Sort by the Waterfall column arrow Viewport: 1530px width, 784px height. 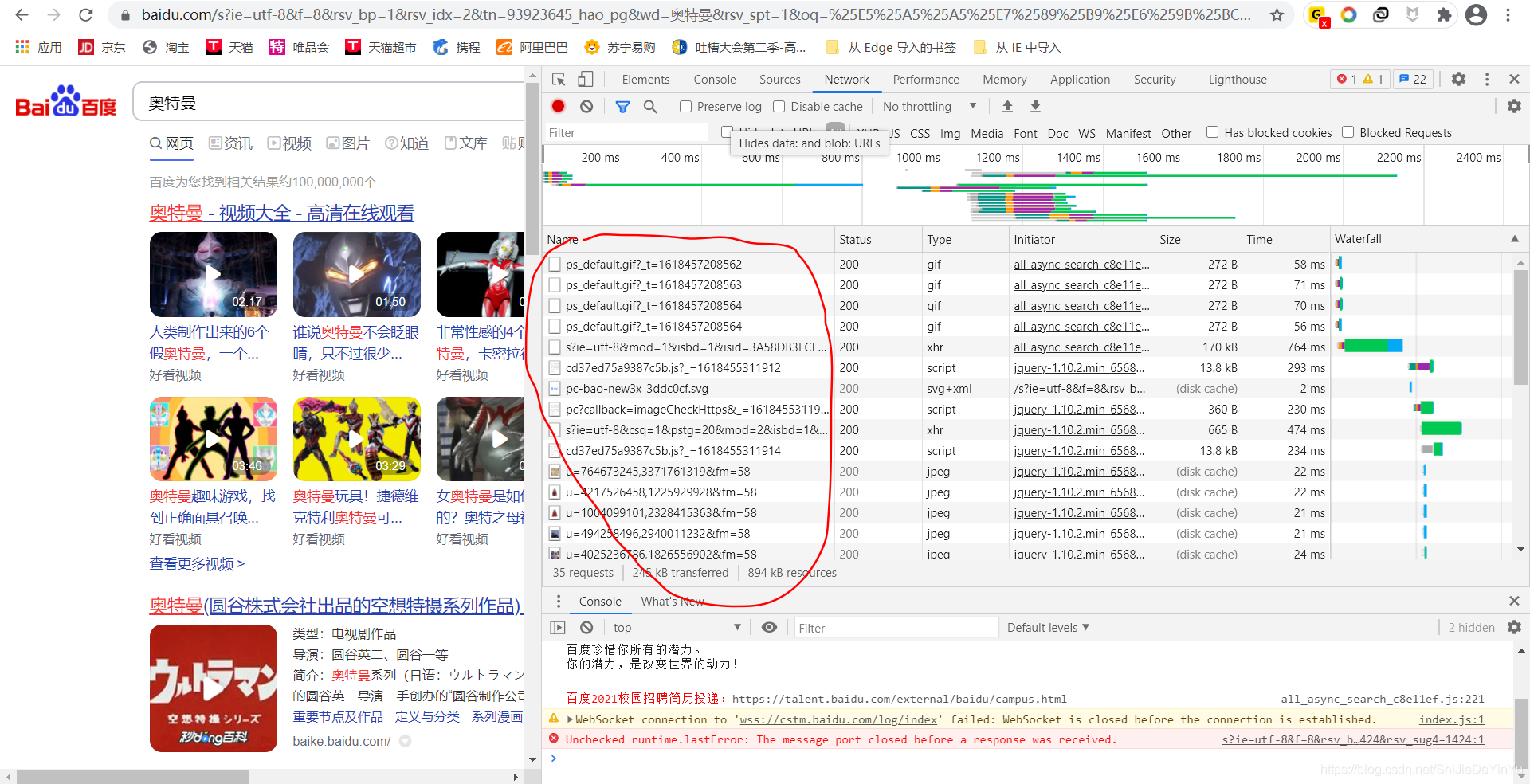pos(1514,239)
